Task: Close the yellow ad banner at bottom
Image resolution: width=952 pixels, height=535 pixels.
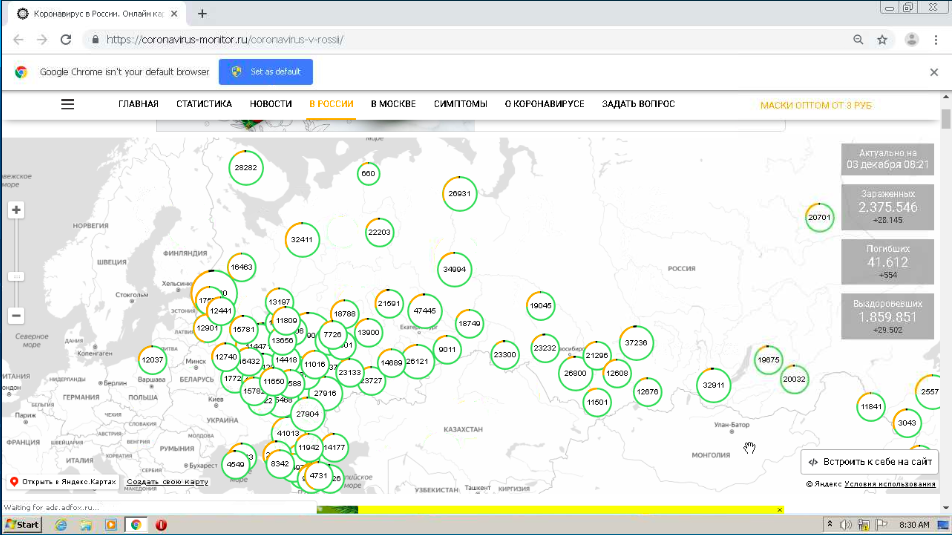Action: [x=780, y=510]
